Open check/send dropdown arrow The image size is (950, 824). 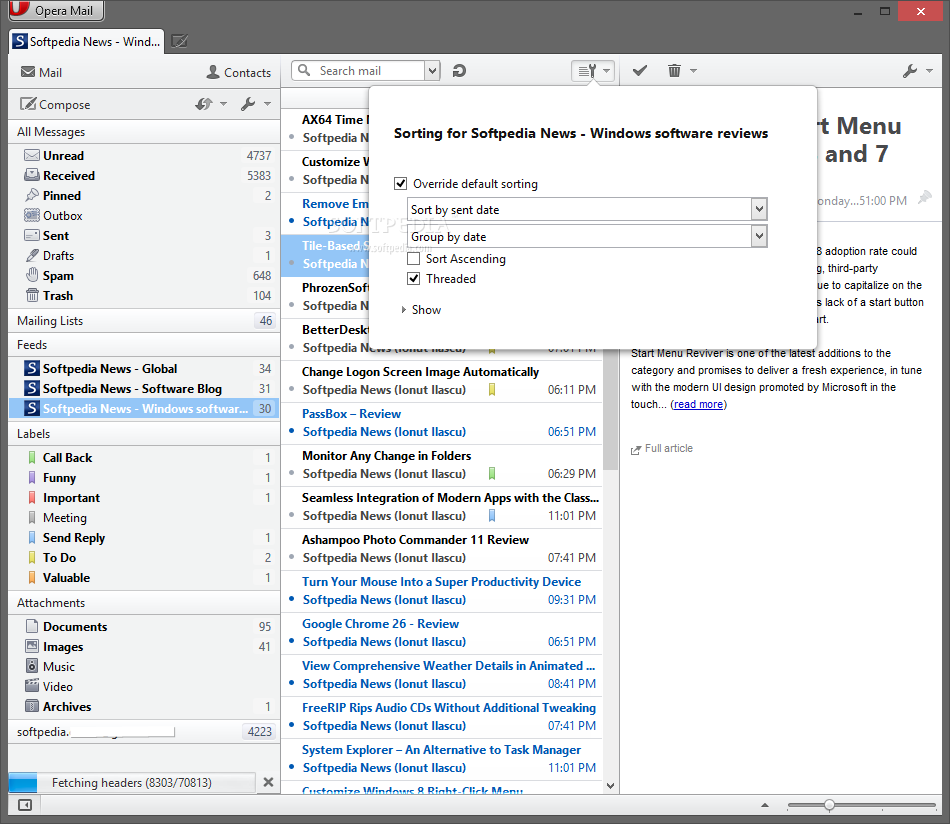[x=224, y=104]
